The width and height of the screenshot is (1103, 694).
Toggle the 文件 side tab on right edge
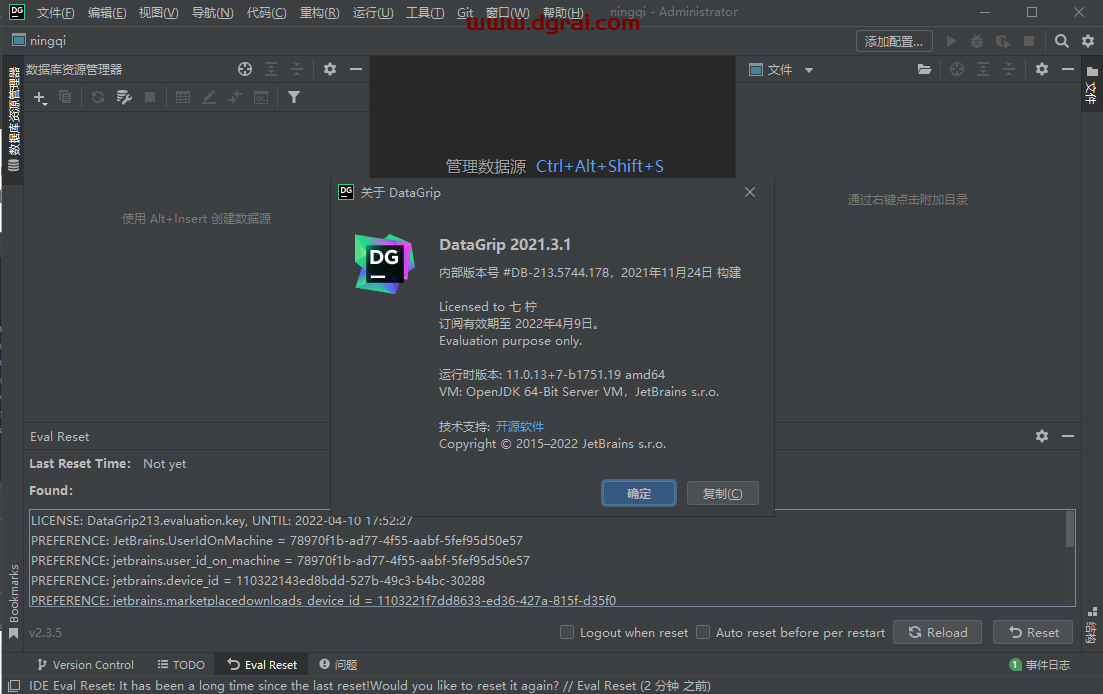(x=1091, y=86)
